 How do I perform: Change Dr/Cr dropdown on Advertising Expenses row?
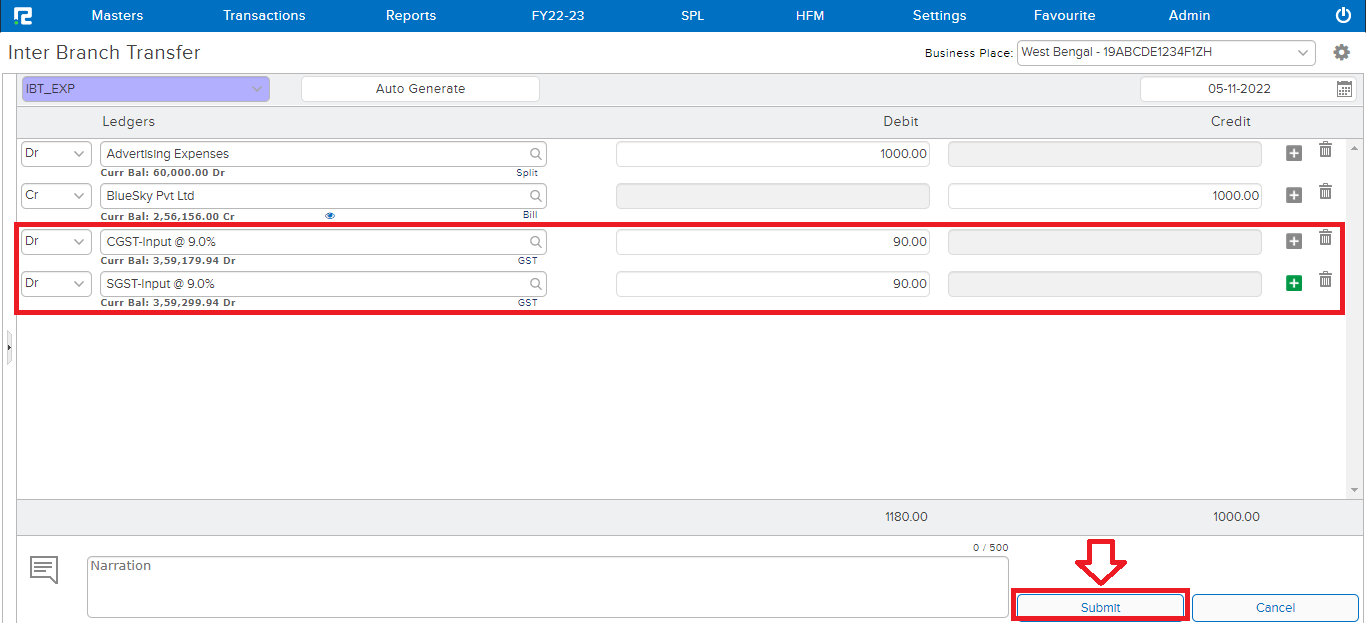pos(57,154)
